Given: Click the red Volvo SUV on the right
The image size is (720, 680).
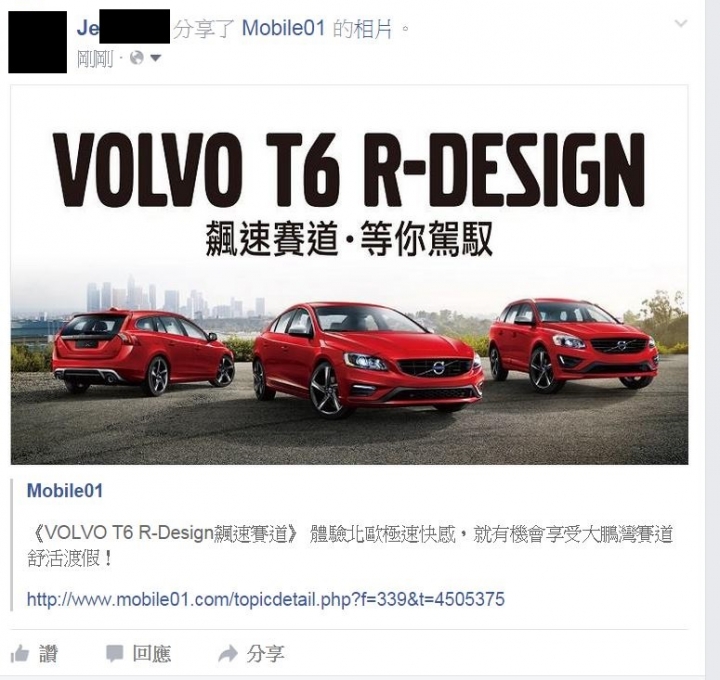Looking at the screenshot, I should pyautogui.click(x=573, y=344).
